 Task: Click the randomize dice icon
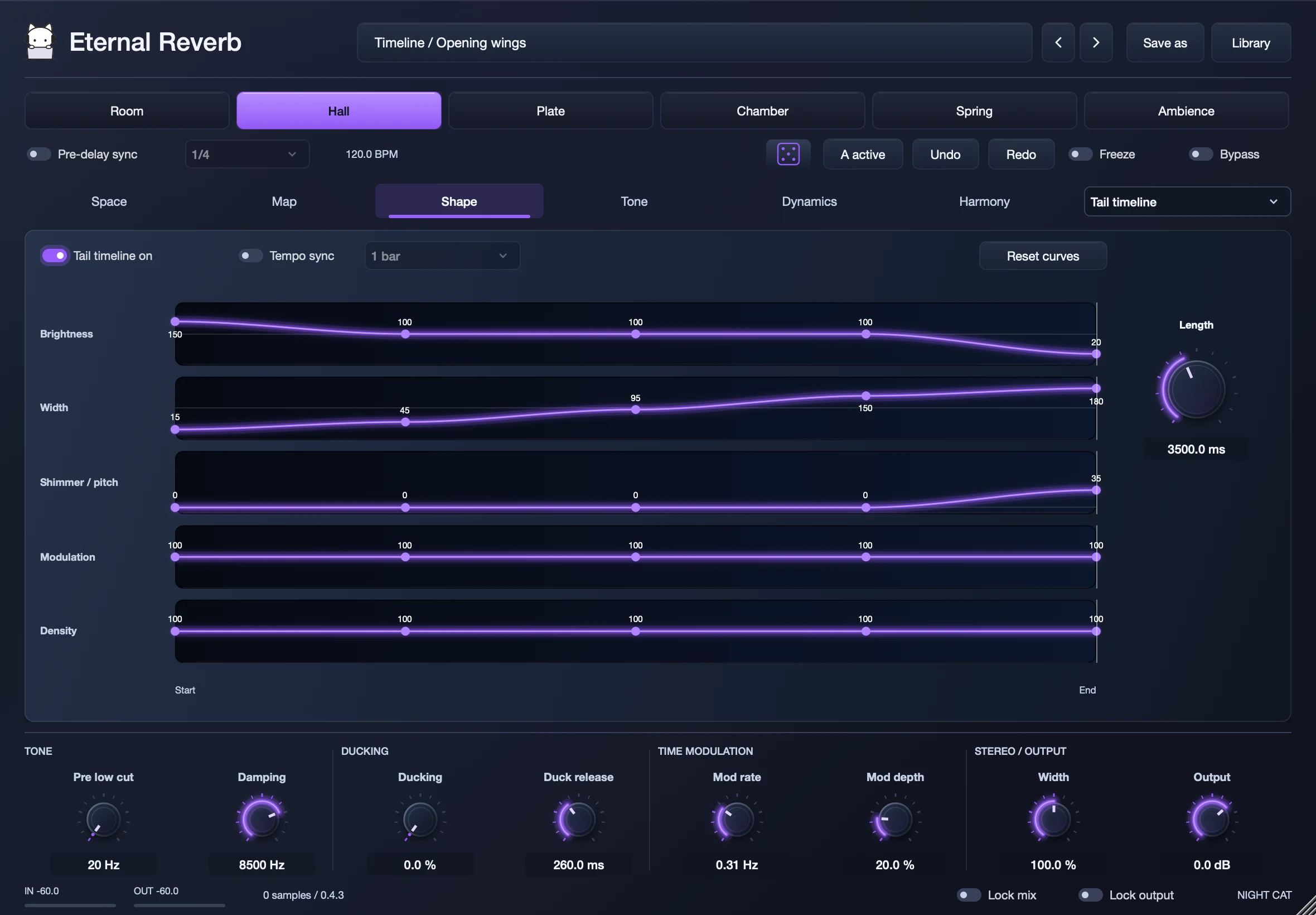tap(788, 154)
